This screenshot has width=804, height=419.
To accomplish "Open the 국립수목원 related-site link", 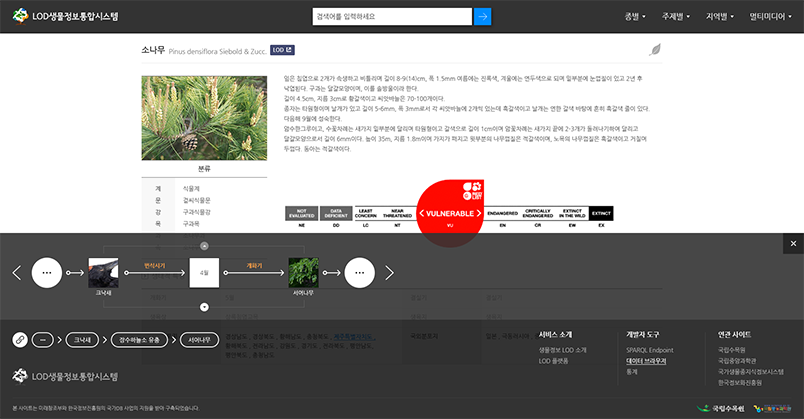I will (x=732, y=350).
